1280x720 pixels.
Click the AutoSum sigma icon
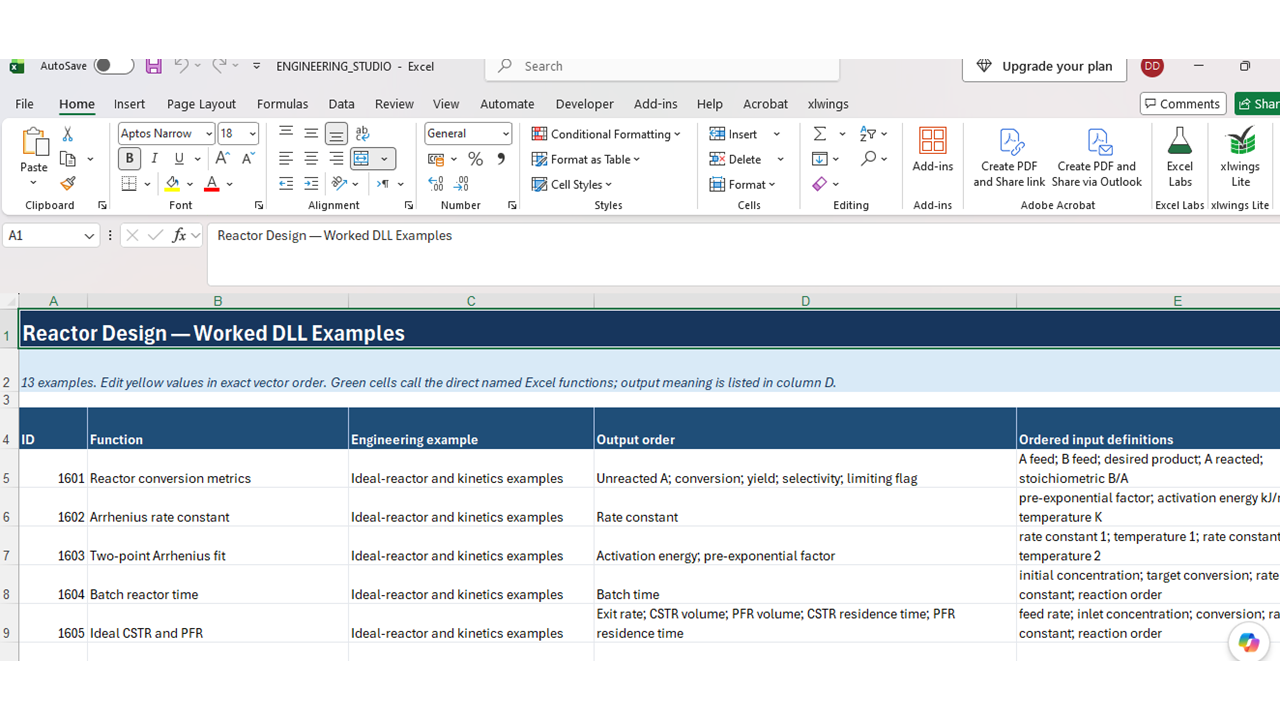[x=819, y=134]
